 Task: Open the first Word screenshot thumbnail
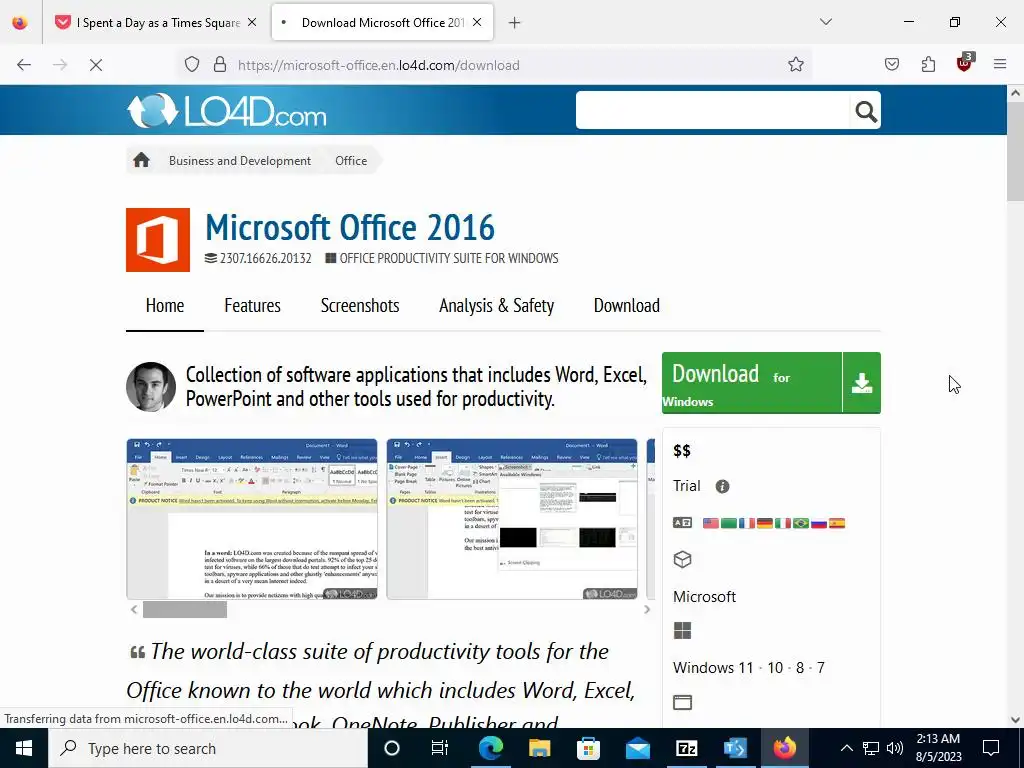pyautogui.click(x=252, y=519)
